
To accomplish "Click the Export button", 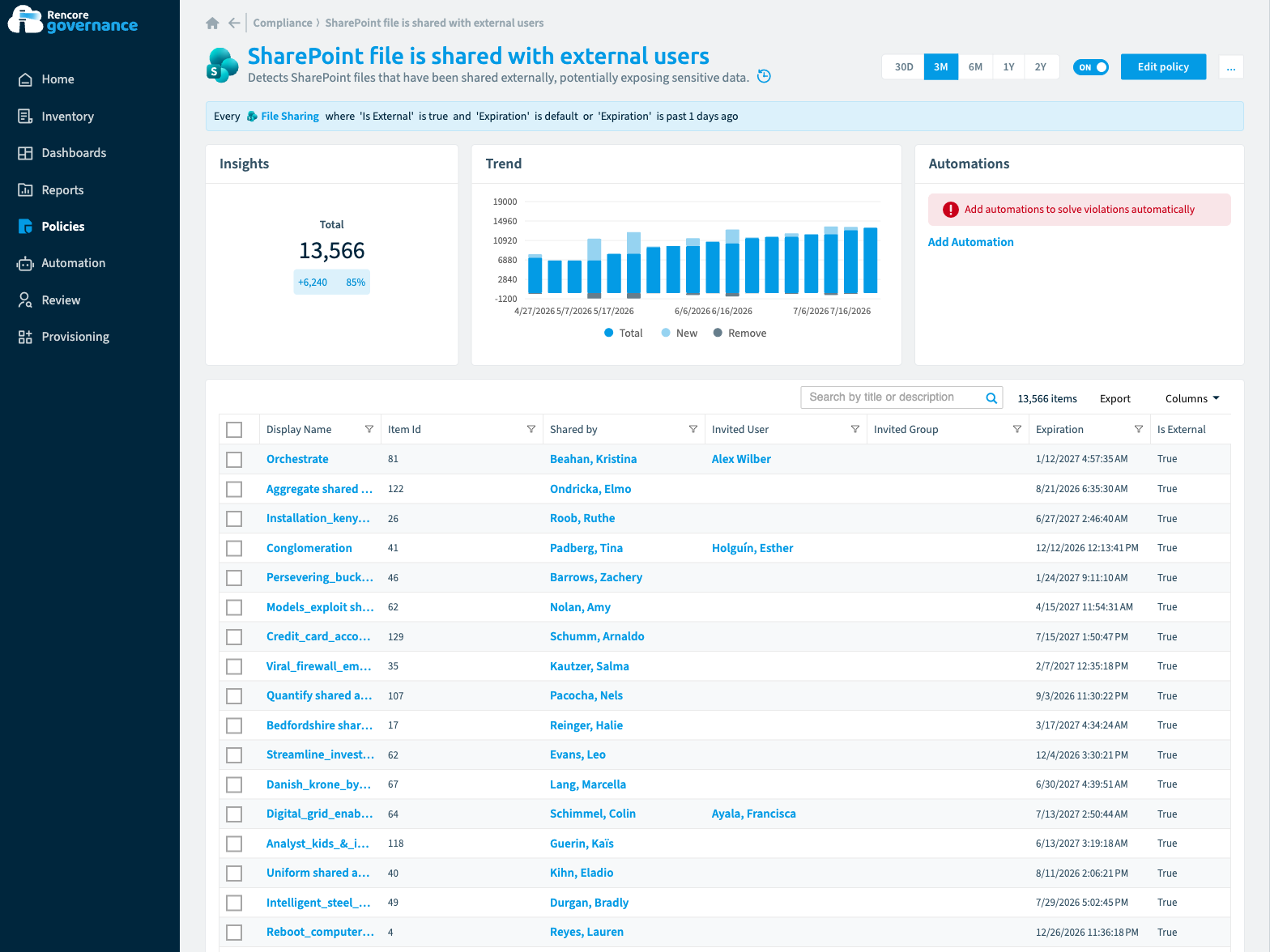I will [x=1114, y=398].
